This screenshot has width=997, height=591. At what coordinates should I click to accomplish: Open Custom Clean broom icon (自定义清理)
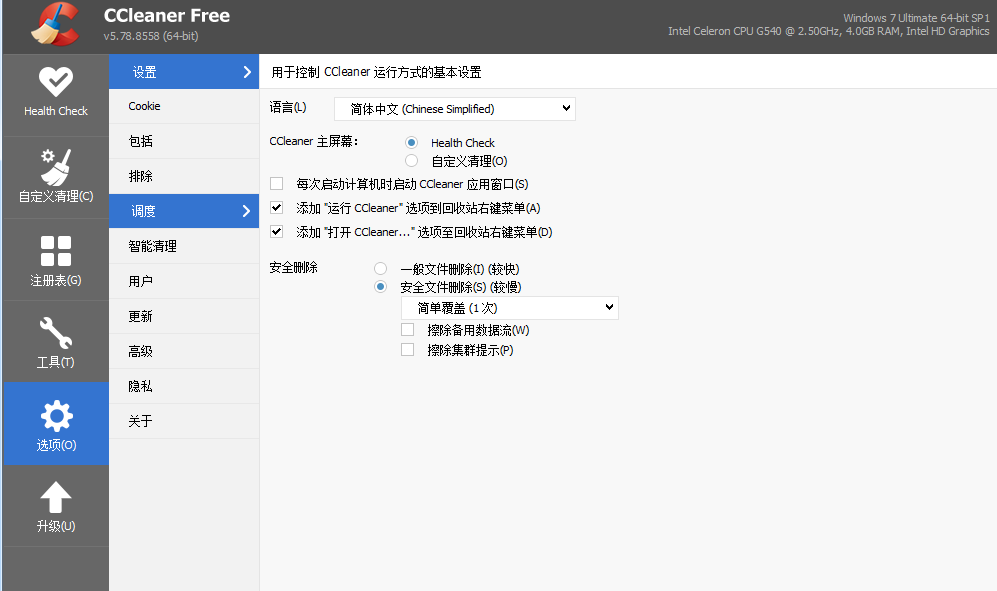pos(55,166)
